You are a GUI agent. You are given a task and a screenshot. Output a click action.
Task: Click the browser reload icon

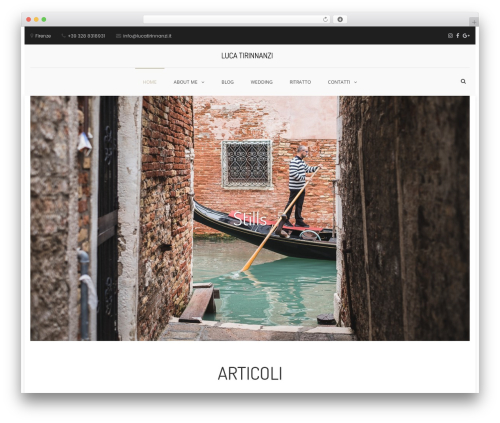coord(325,19)
